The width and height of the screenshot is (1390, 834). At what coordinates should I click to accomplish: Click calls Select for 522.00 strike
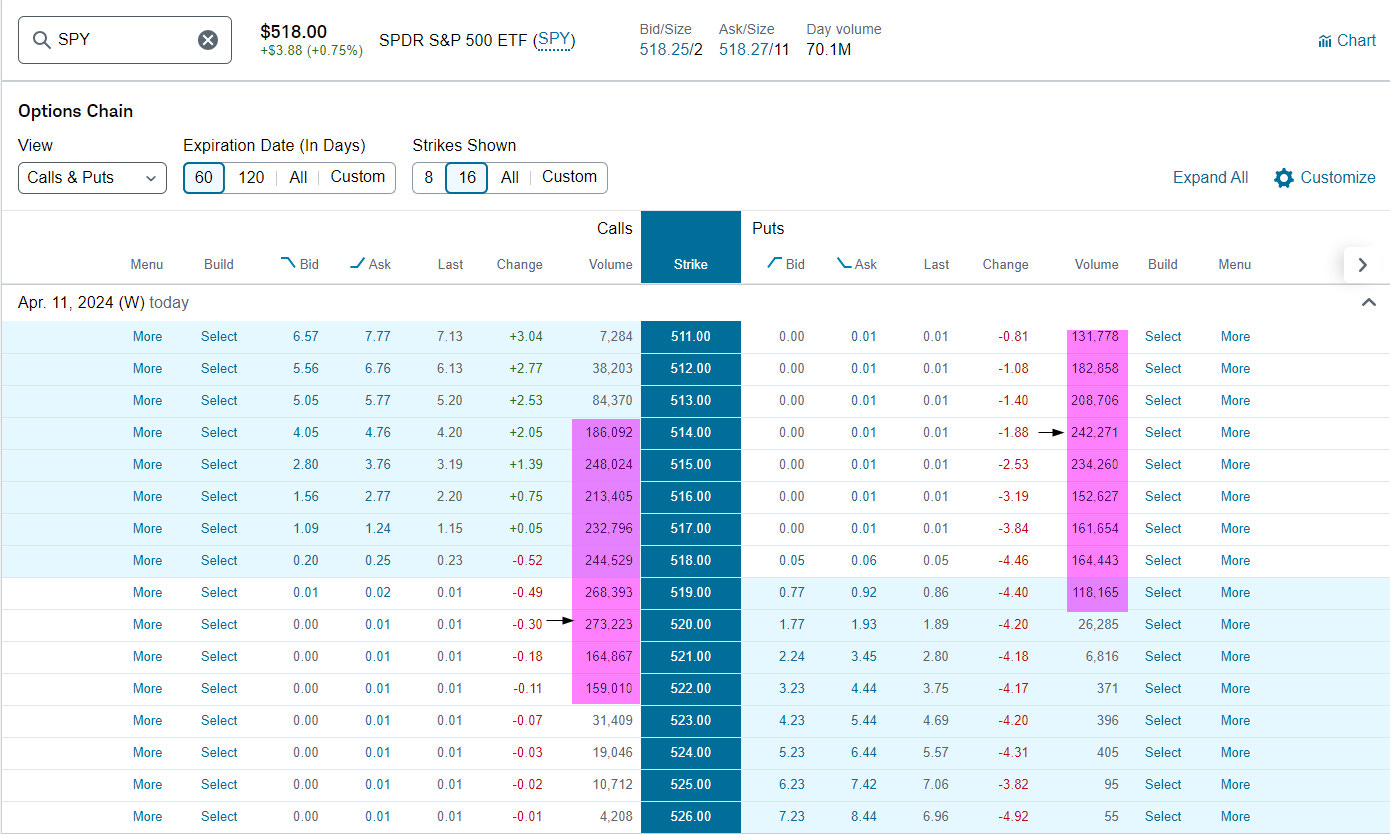pos(219,689)
